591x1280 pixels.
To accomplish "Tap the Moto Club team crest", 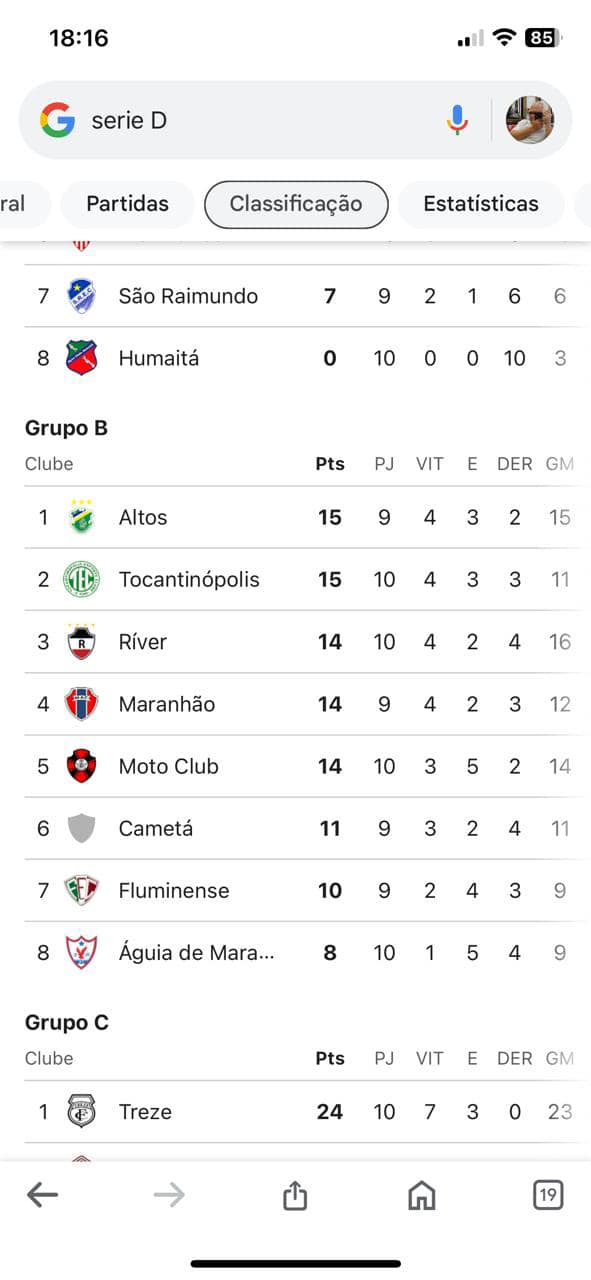I will click(x=82, y=766).
